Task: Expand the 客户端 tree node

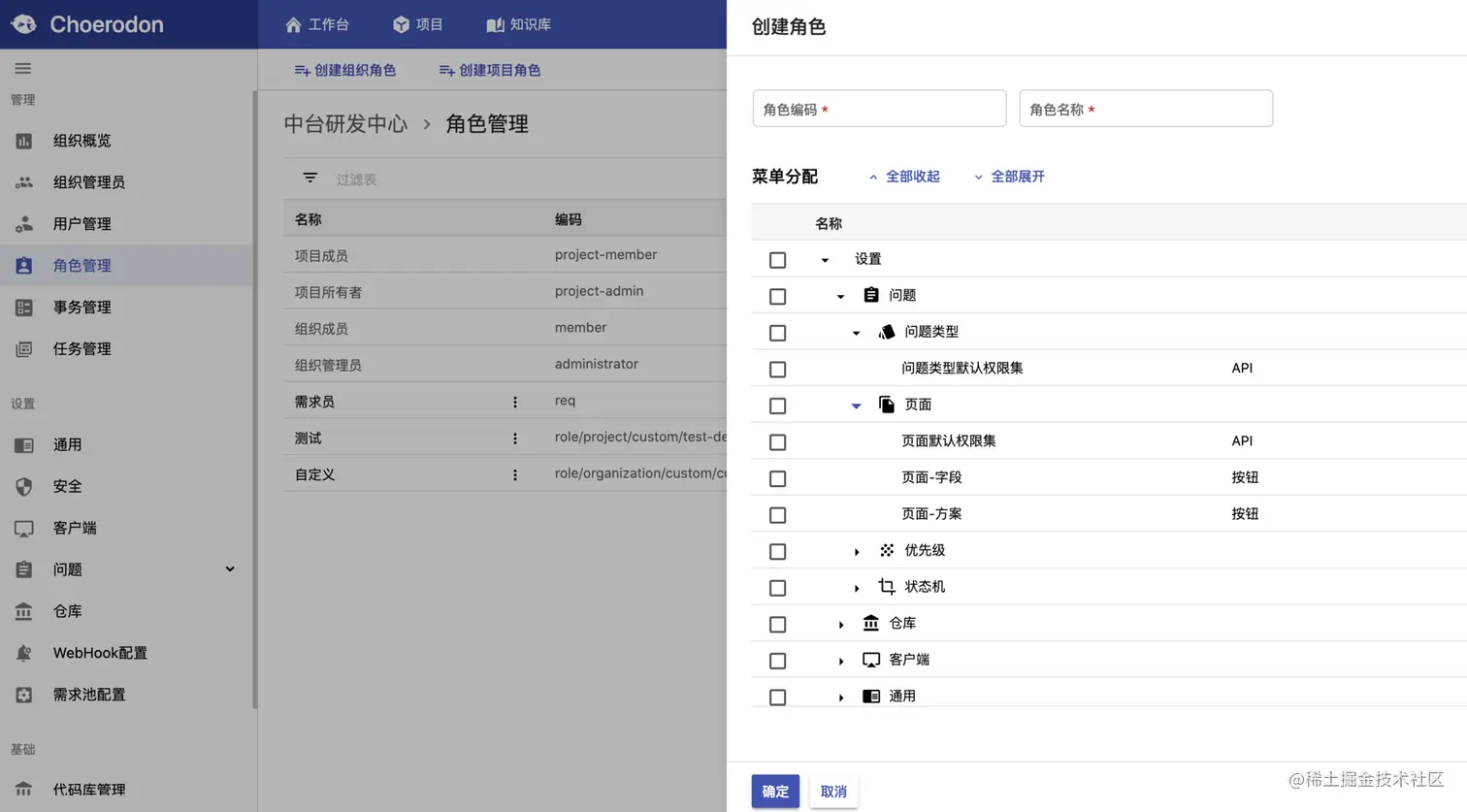Action: coord(840,661)
